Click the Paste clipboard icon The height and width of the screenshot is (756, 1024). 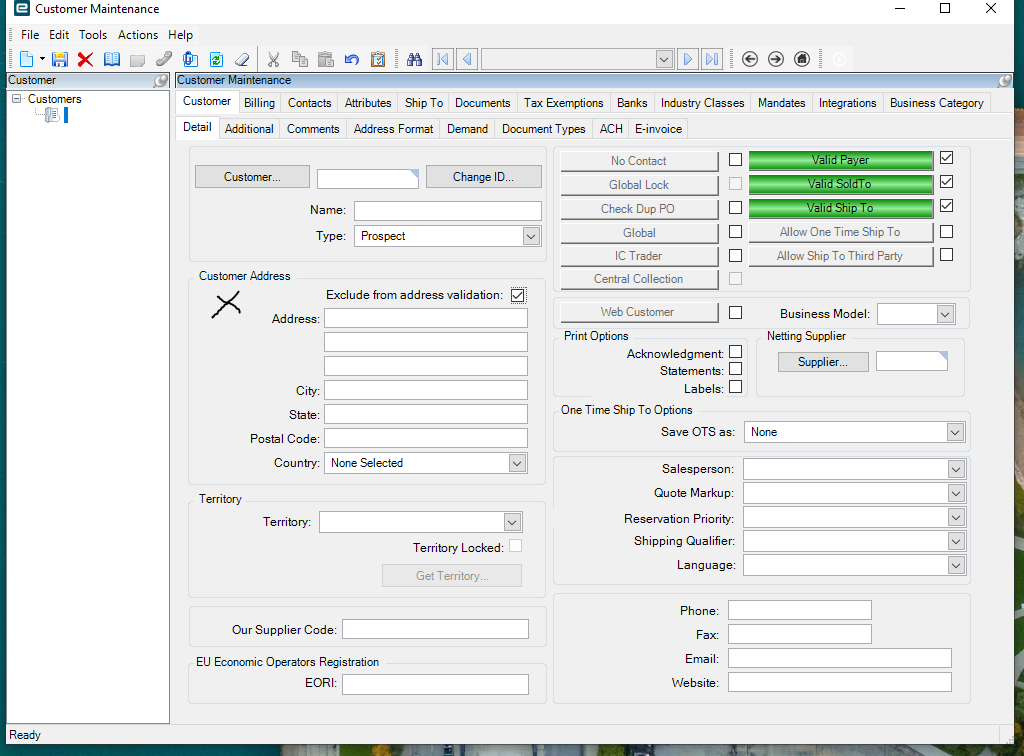pos(325,59)
